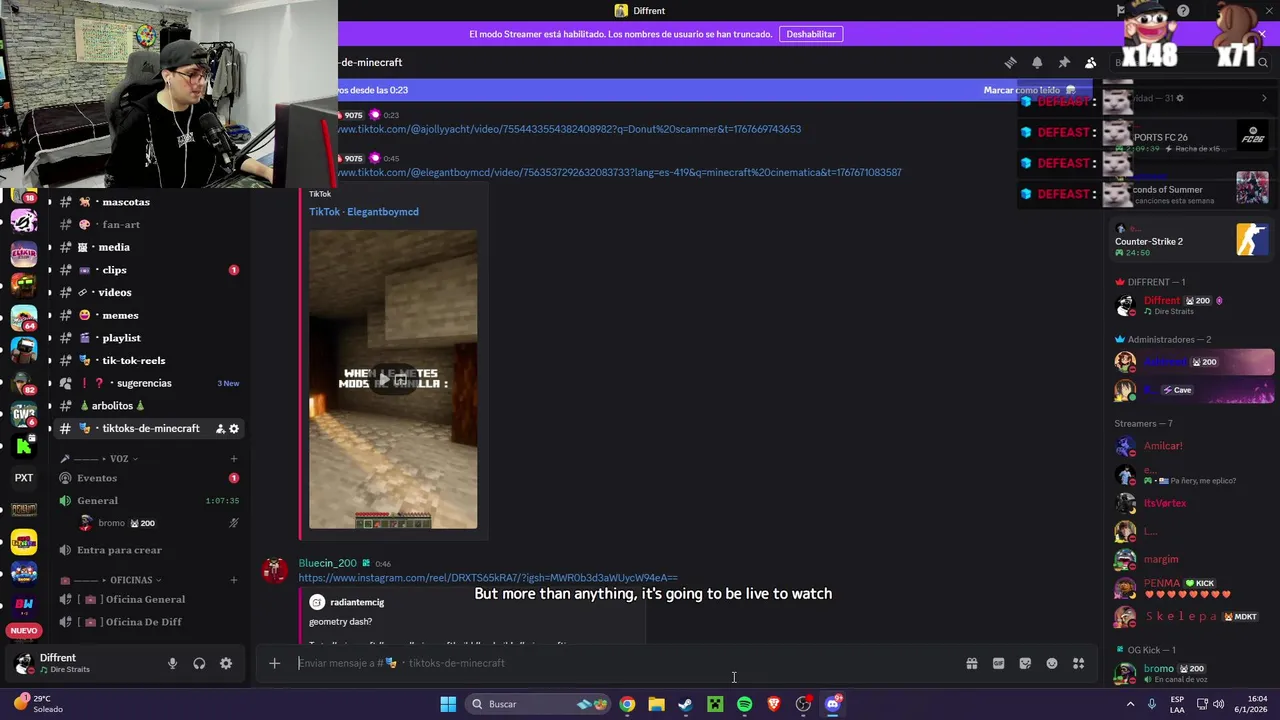The height and width of the screenshot is (720, 1280).
Task: Show hidden system tray icons chevron
Action: point(1131,704)
